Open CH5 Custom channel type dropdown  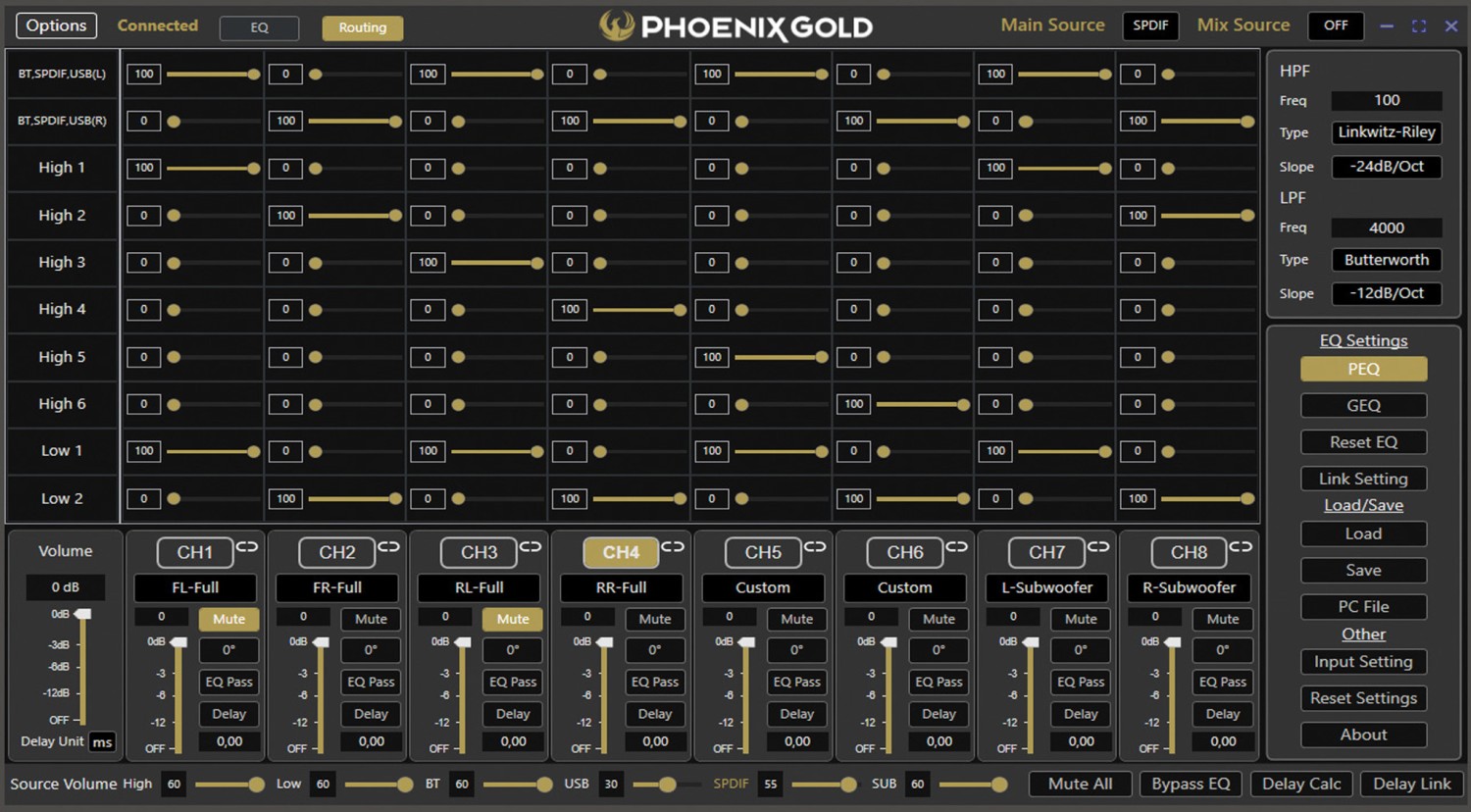(x=763, y=587)
